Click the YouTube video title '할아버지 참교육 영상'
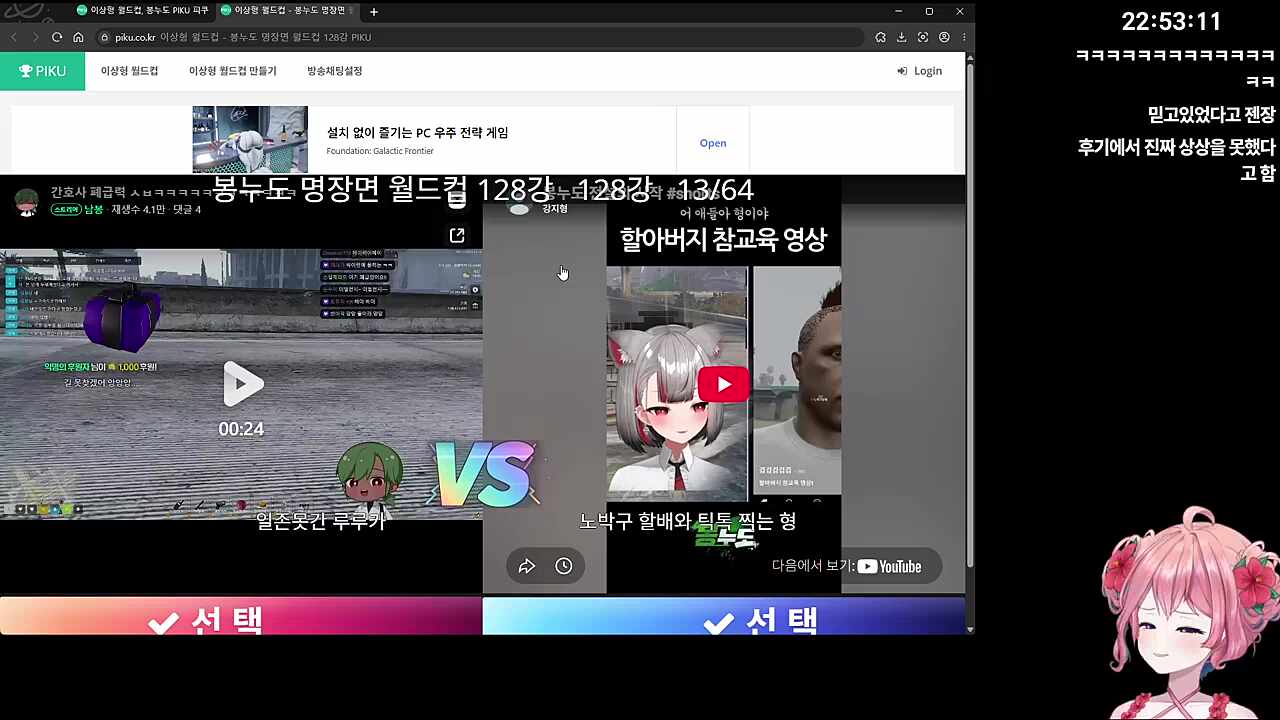 723,240
